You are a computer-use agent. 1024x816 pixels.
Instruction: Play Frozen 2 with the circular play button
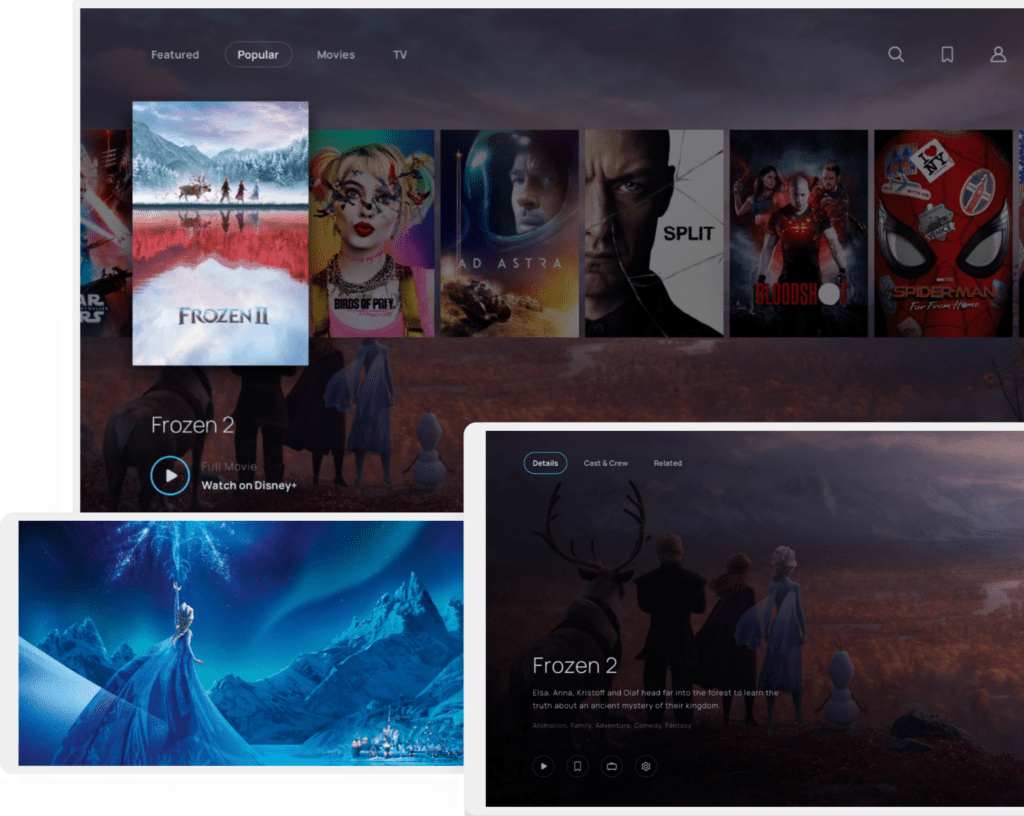coord(170,475)
